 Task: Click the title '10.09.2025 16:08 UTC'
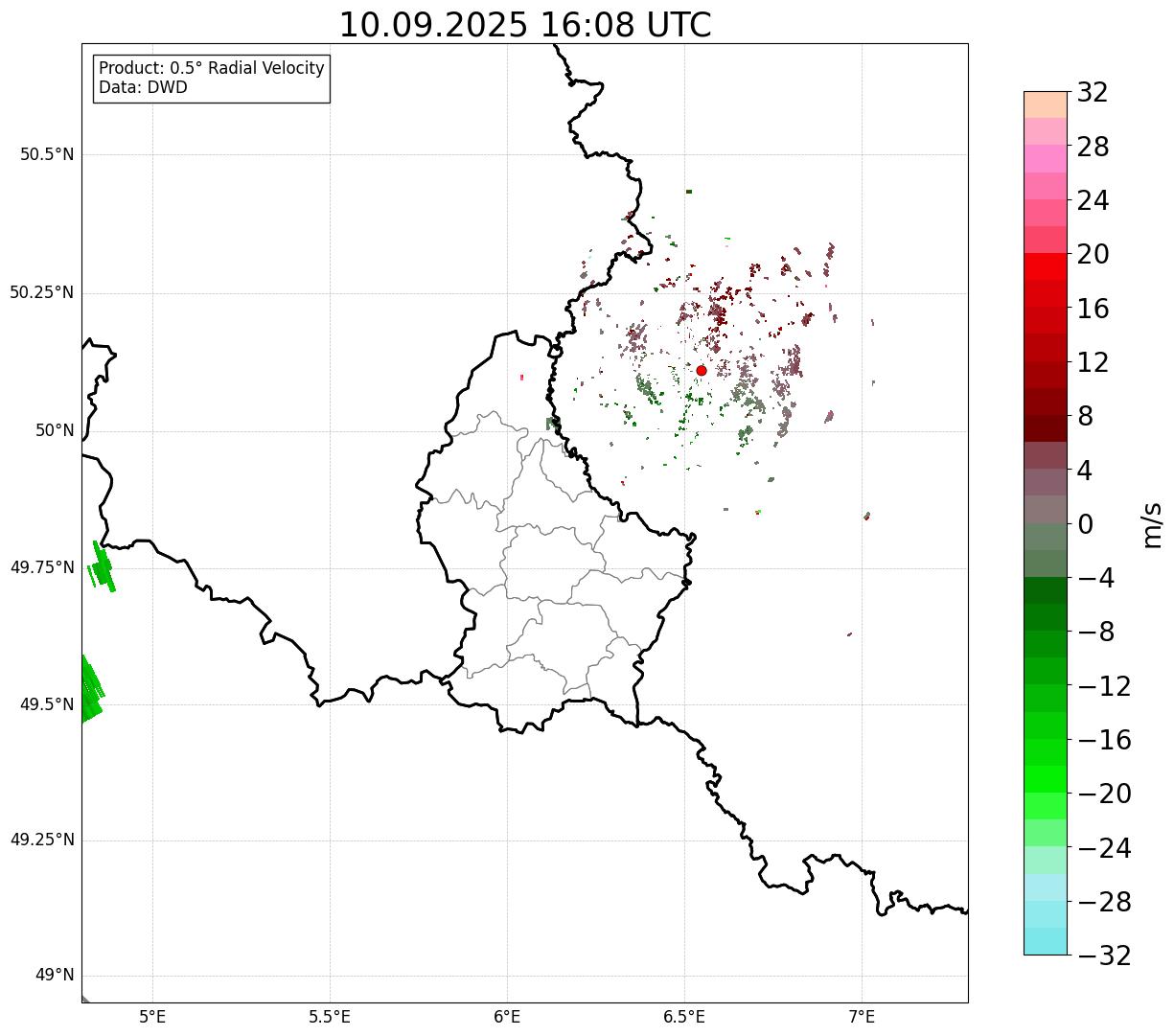525,25
